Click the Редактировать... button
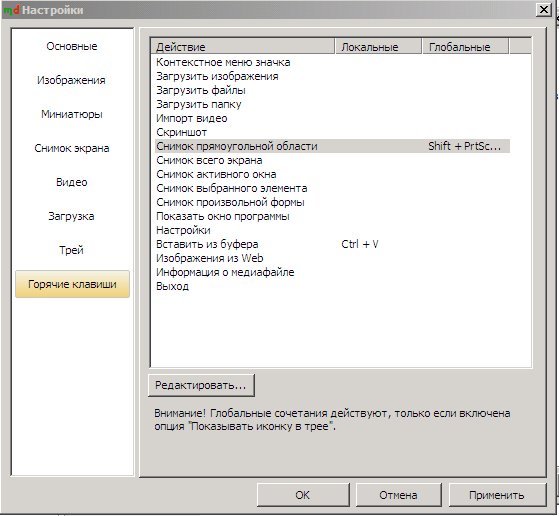Viewport: 559px width, 516px height. pos(201,385)
